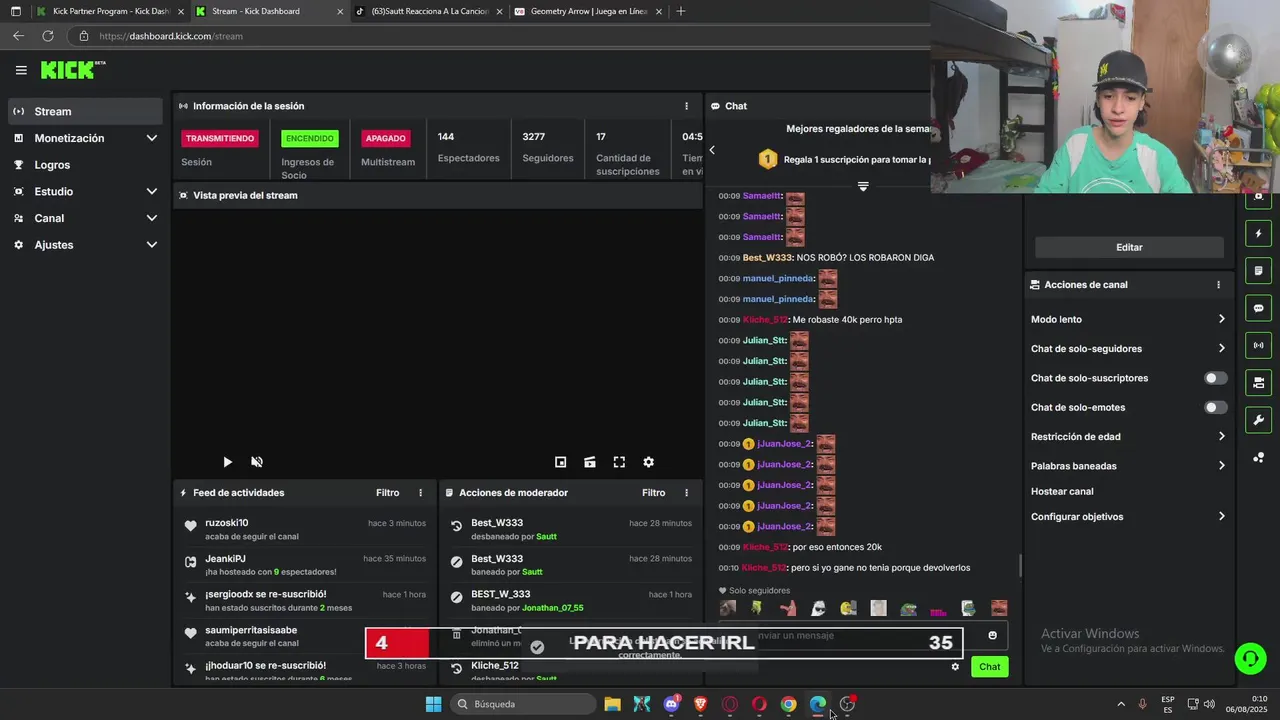Open Chat de solo-seguidores options

[1128, 349]
